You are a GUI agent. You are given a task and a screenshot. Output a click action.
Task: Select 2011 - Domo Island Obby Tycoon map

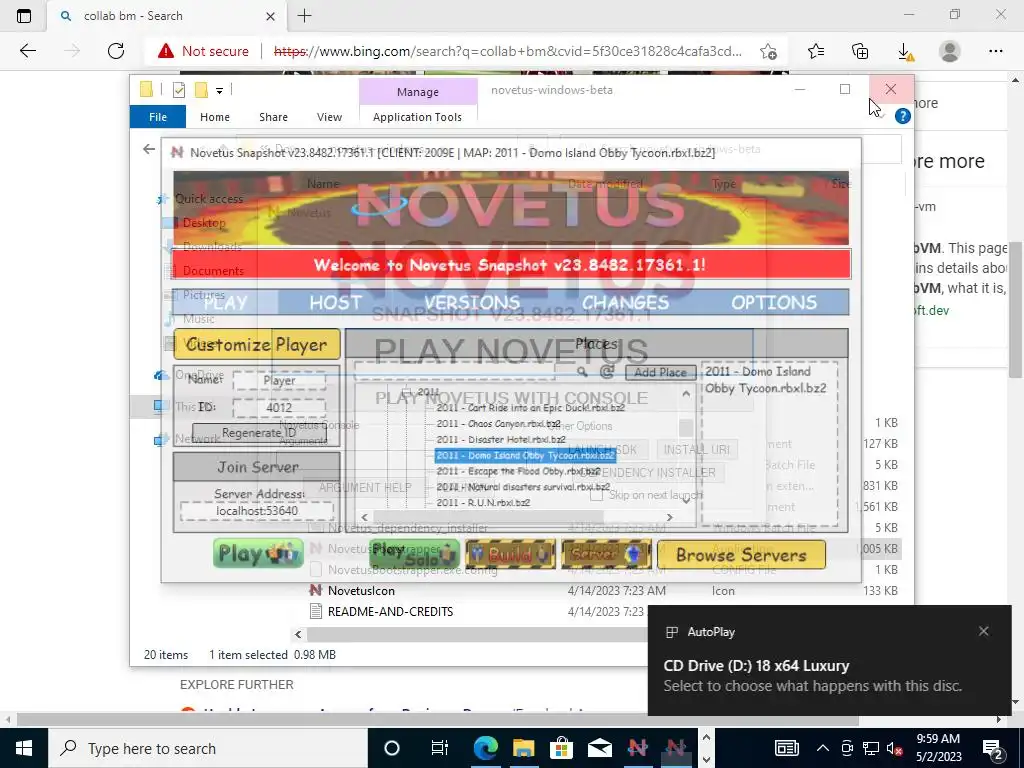tap(525, 455)
